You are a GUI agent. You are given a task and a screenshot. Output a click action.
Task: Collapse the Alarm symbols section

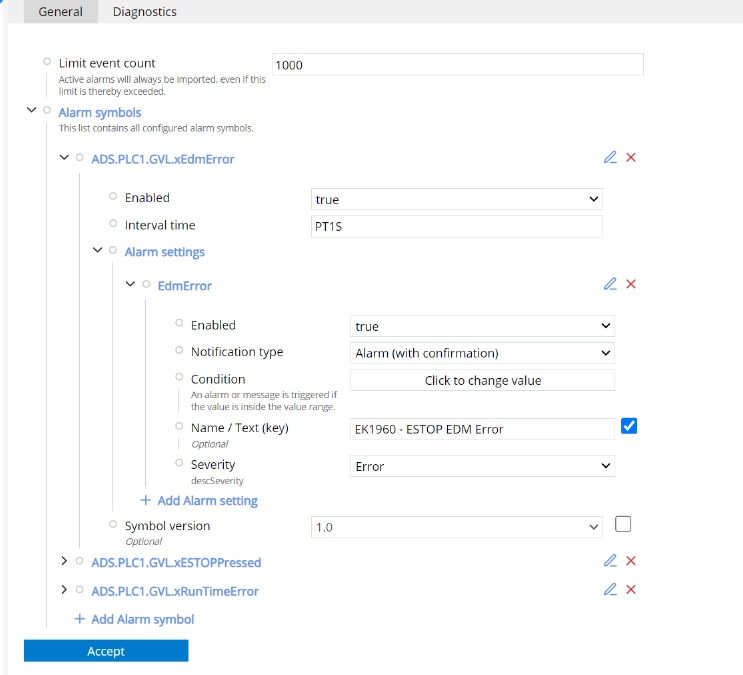(x=31, y=110)
